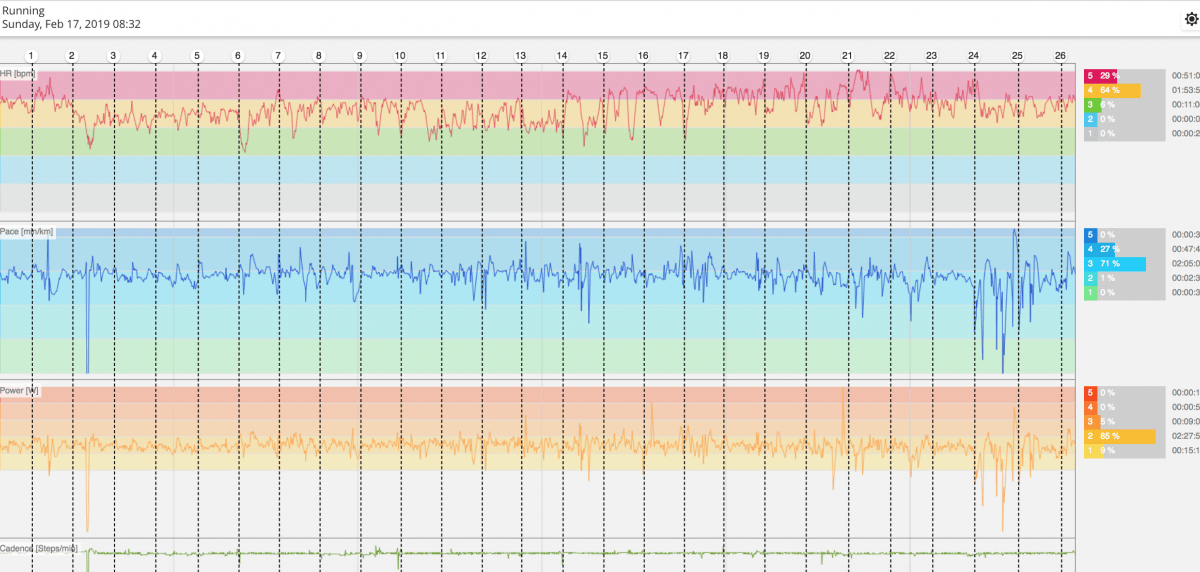Click lap marker 1 above the chart
Image resolution: width=1200 pixels, height=572 pixels.
(32, 56)
